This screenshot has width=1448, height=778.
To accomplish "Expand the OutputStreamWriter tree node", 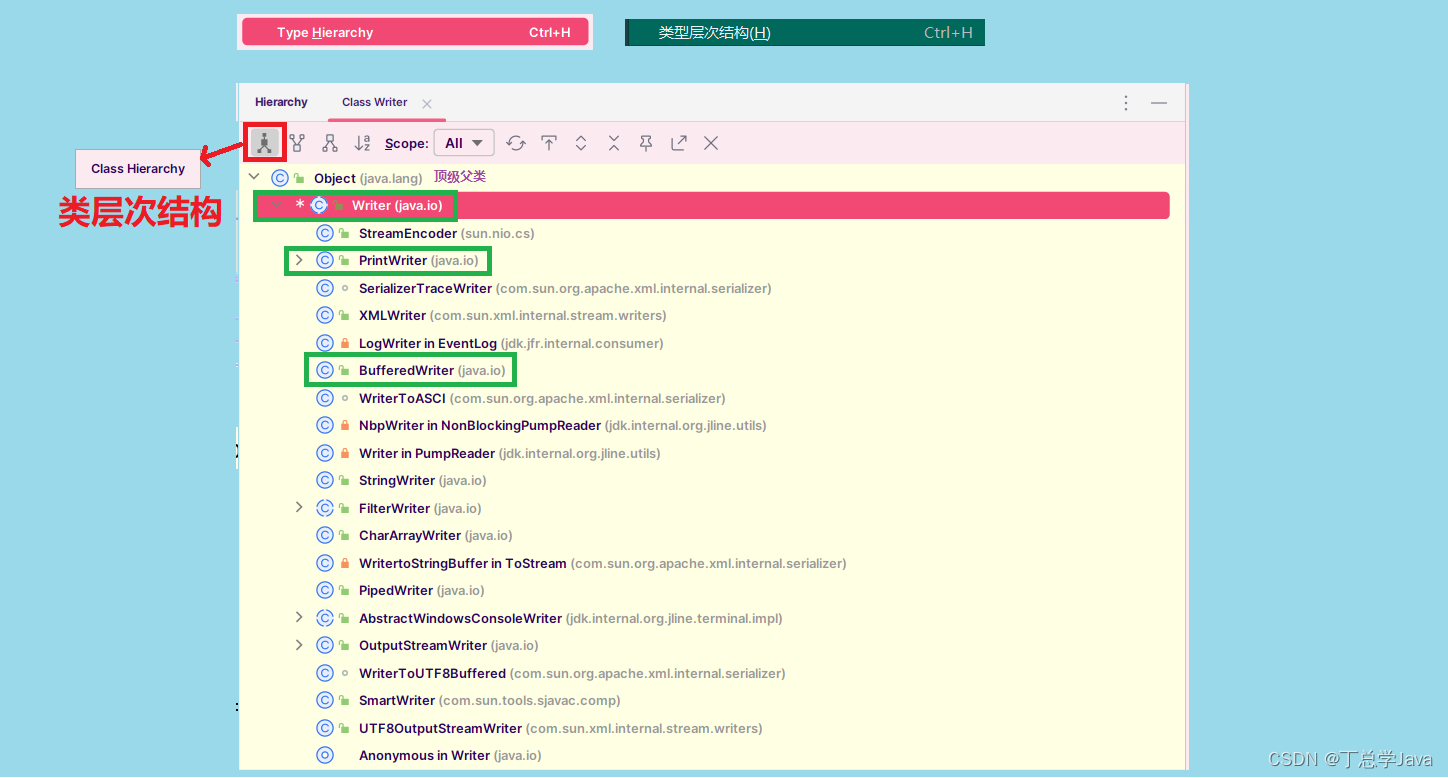I will pos(299,644).
